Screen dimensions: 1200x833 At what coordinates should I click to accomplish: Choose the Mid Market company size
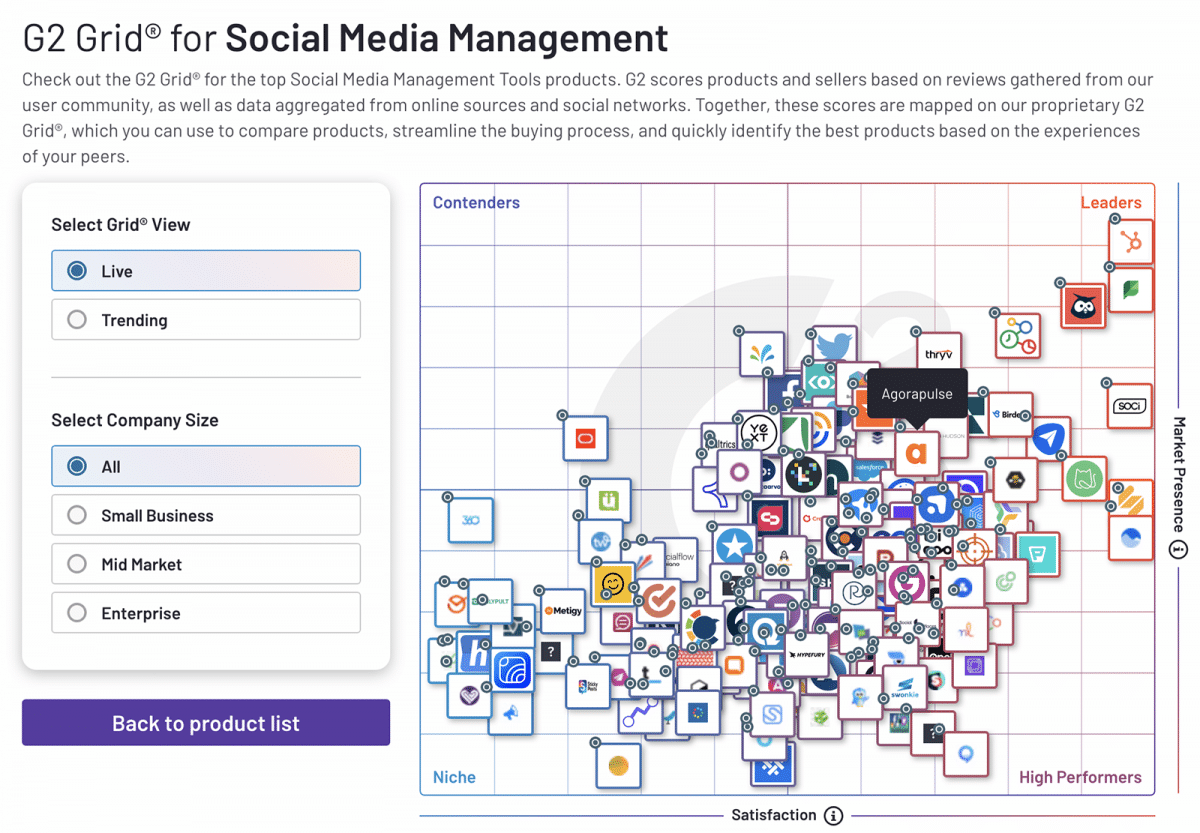pos(206,564)
